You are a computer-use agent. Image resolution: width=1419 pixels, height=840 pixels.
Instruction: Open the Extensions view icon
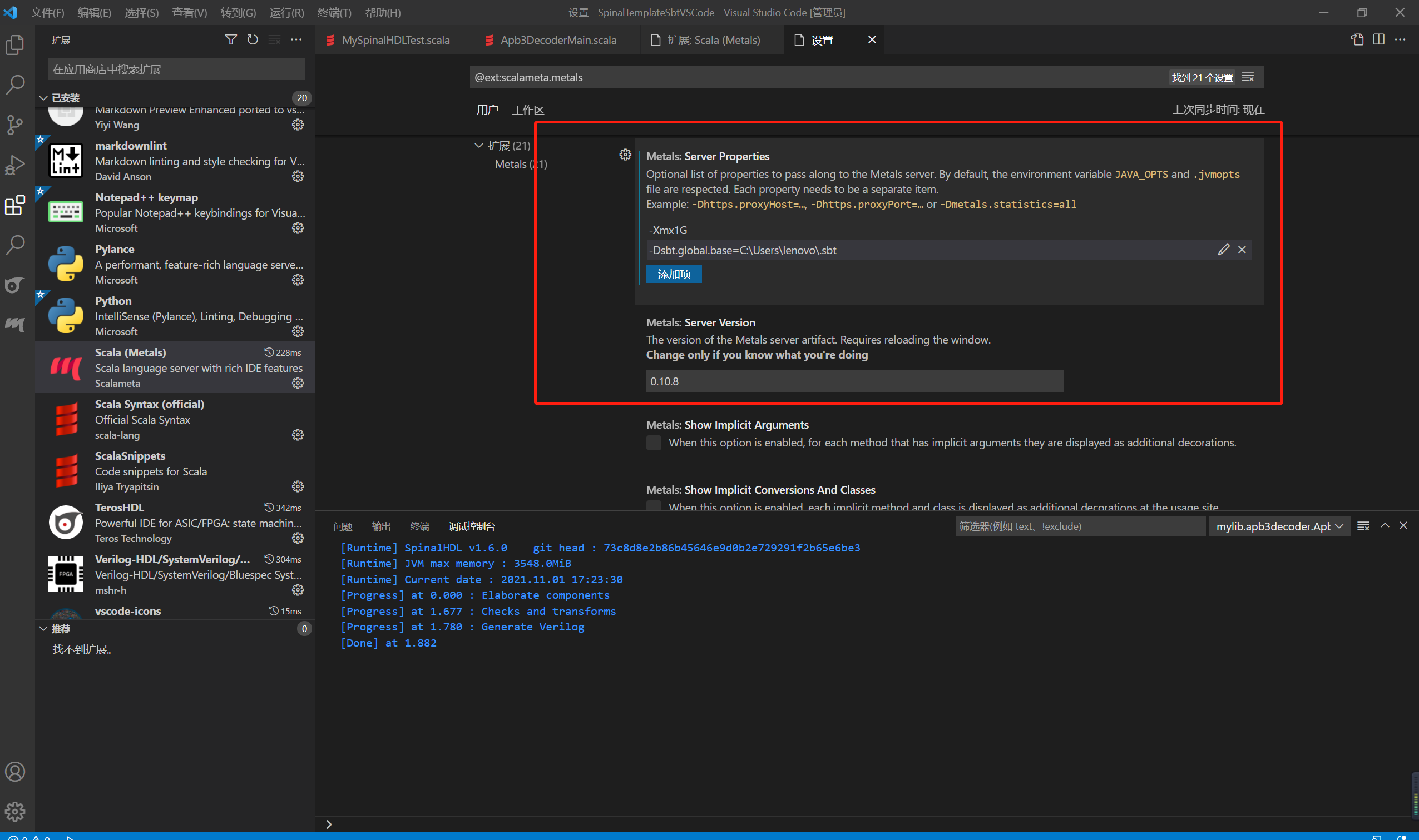[15, 206]
